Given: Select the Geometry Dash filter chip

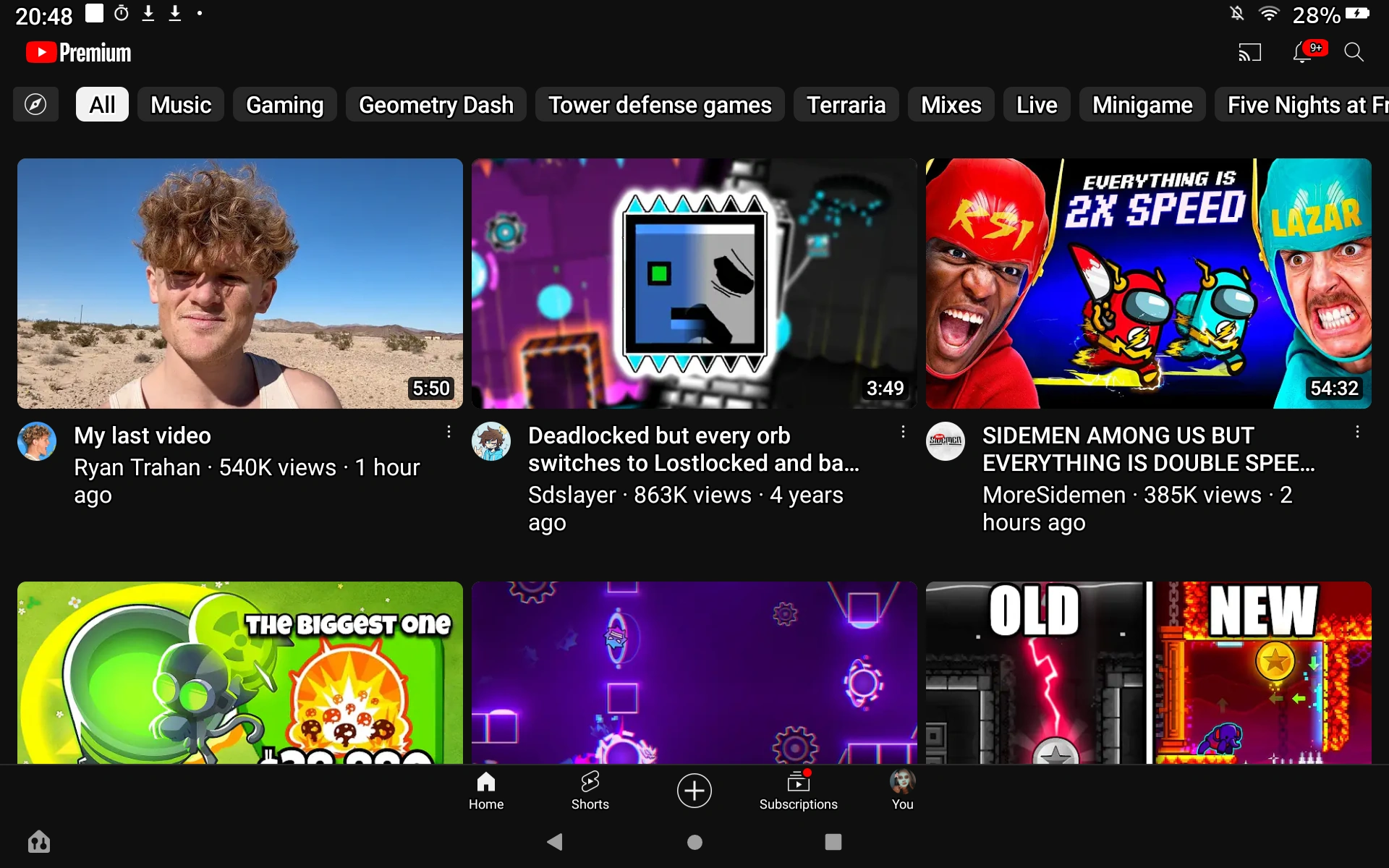Looking at the screenshot, I should pos(436,105).
